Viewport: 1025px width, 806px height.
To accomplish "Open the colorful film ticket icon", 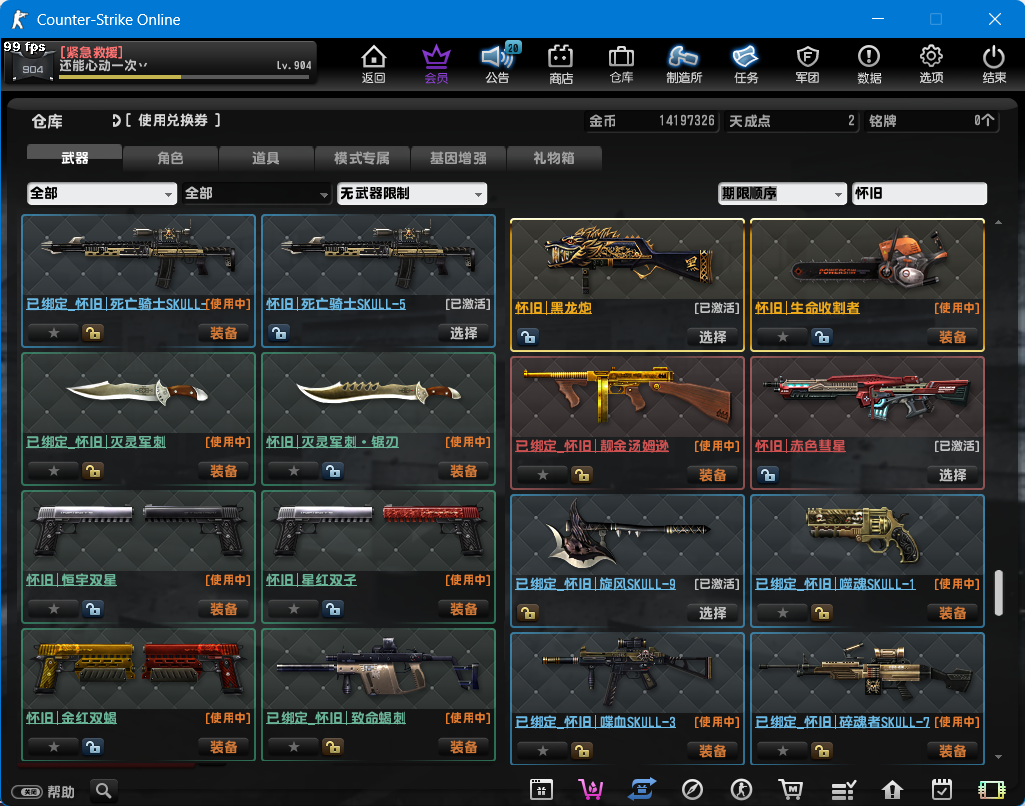I will (x=992, y=790).
